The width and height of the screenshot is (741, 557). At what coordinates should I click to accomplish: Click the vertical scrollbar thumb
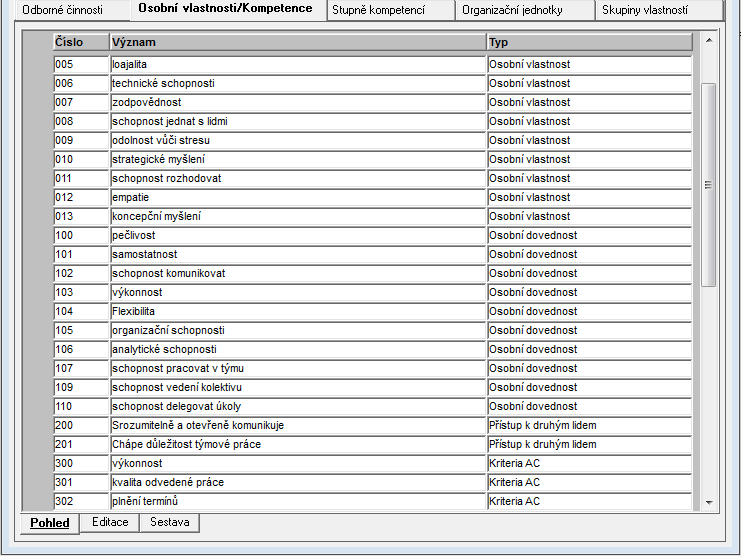pos(708,185)
